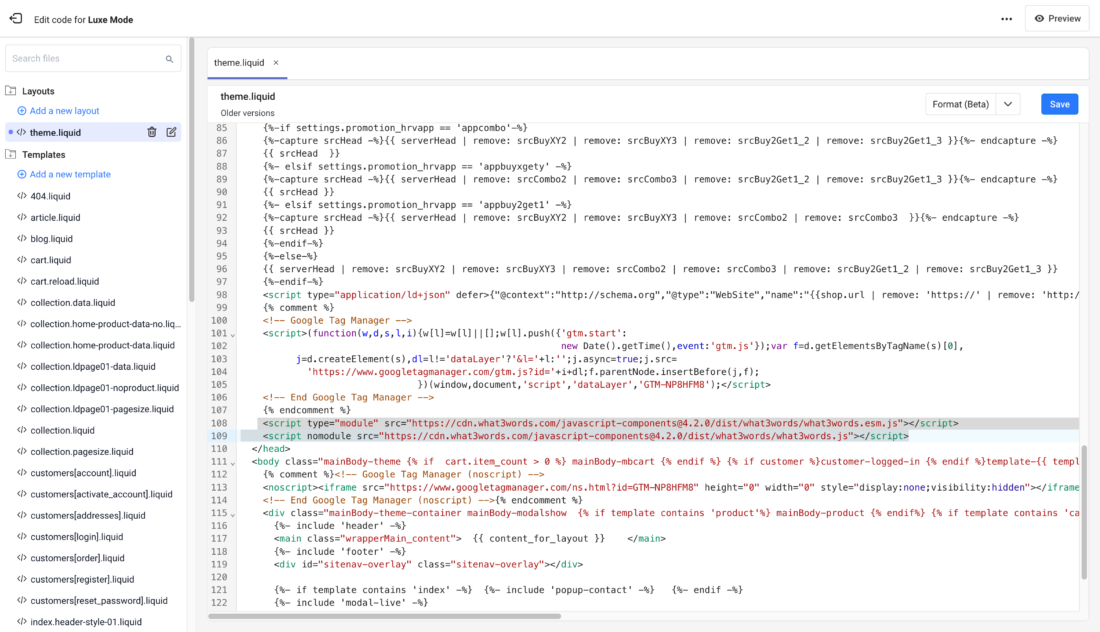The image size is (1100, 632).
Task: Click the endcomment tag on line 107
Action: tap(307, 410)
